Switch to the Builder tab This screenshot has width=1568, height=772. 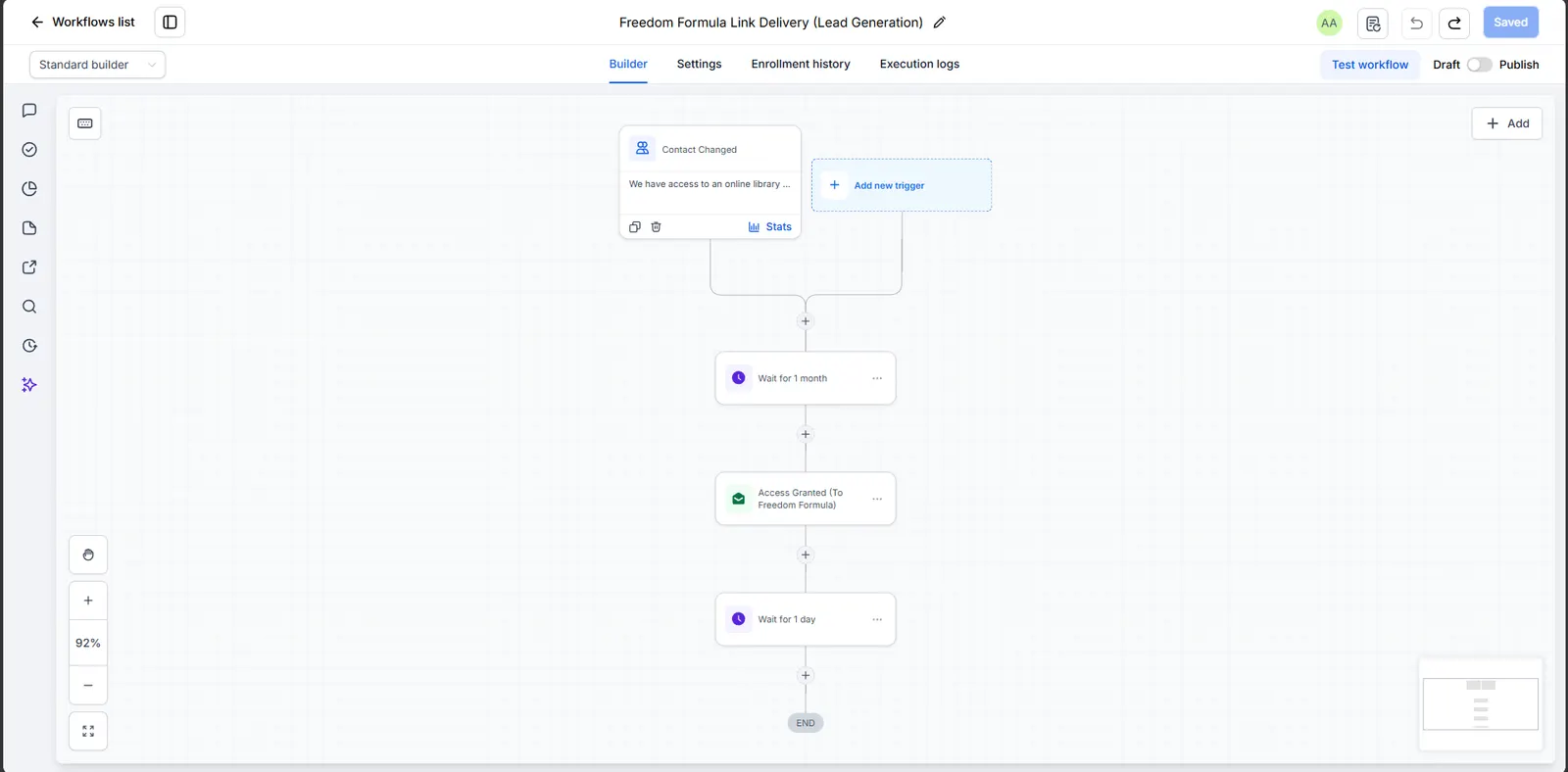(628, 64)
